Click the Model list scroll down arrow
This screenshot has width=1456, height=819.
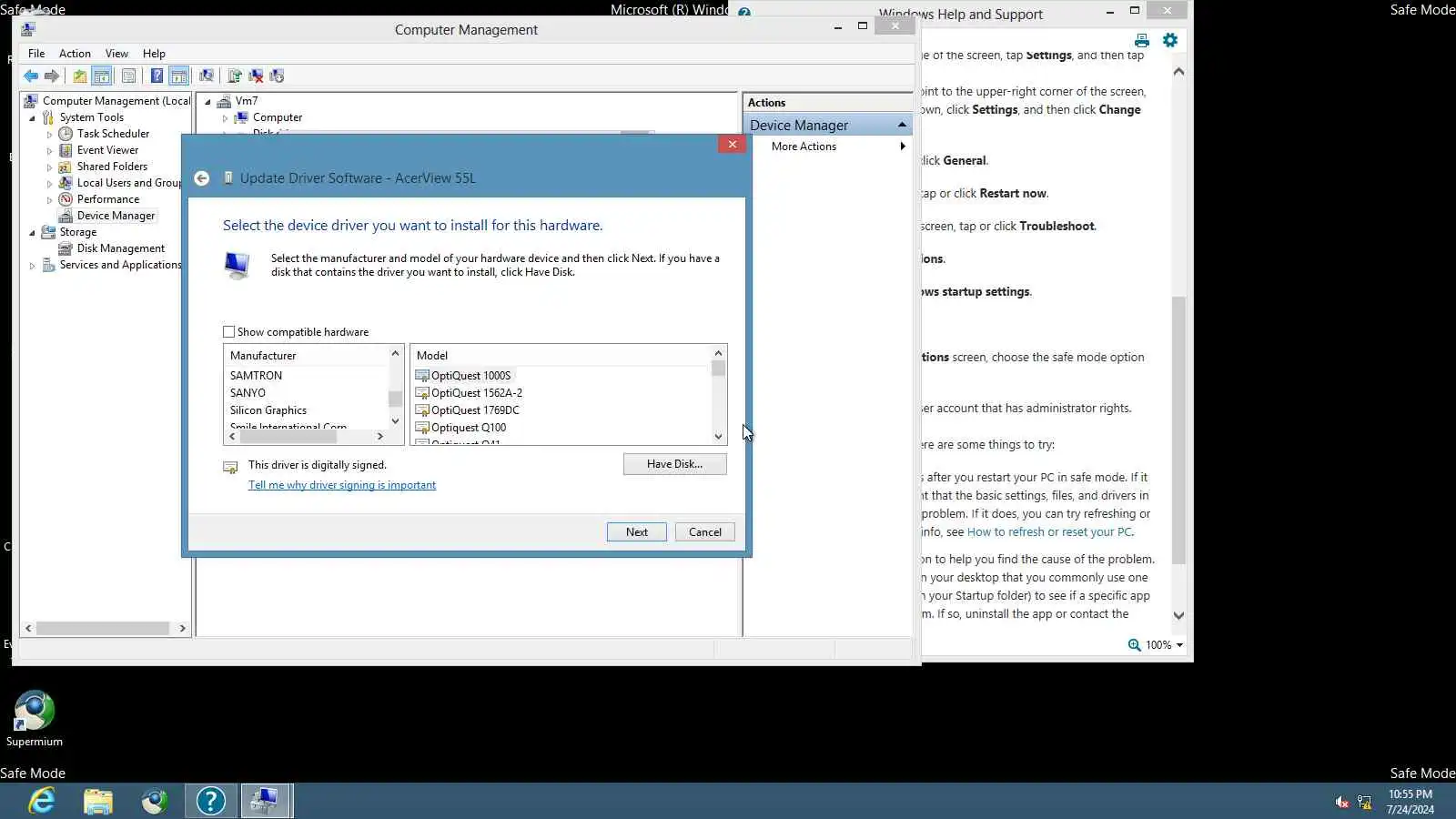[x=718, y=437]
